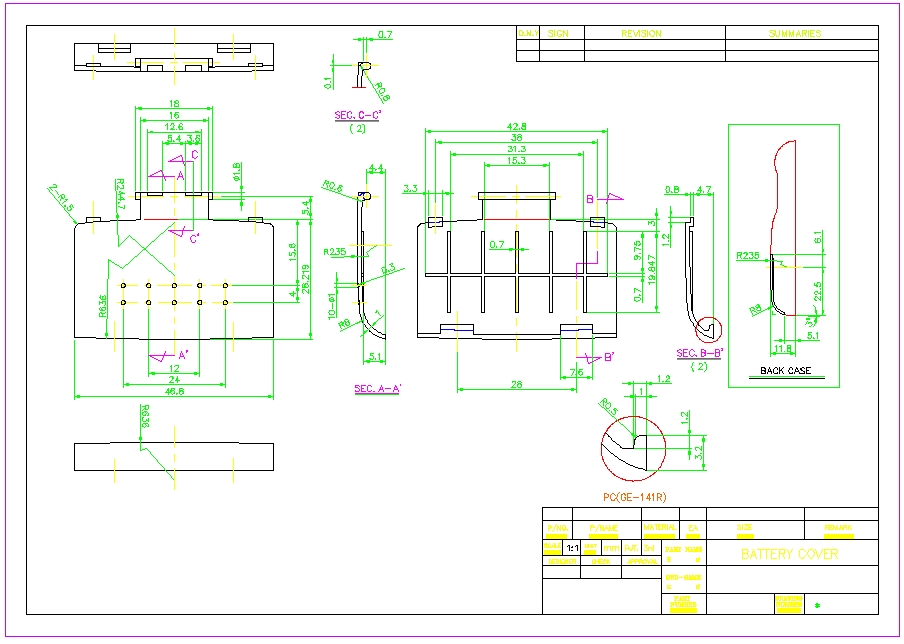Click the MATERIAL field in title block
Screen dimensions: 904x644
coord(659,528)
